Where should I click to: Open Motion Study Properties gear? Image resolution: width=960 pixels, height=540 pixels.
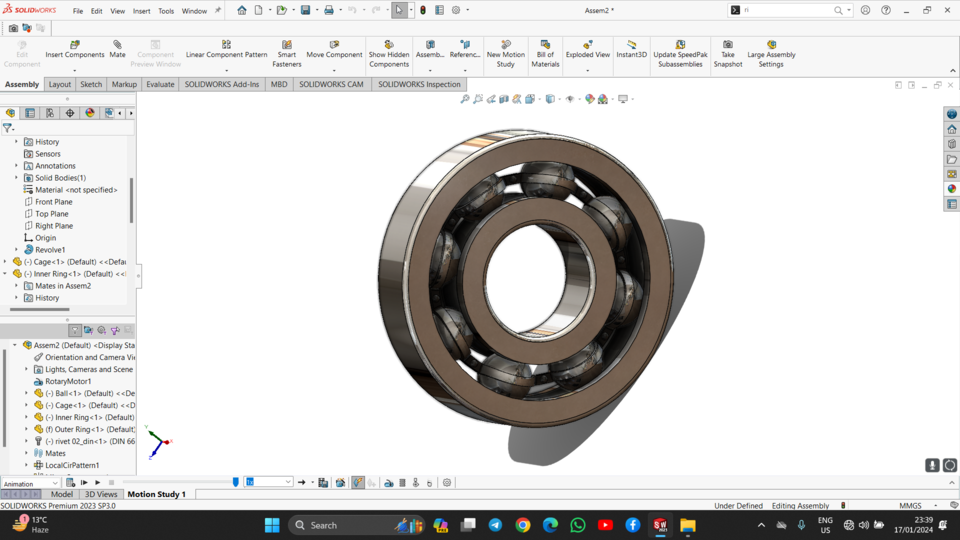[447, 482]
